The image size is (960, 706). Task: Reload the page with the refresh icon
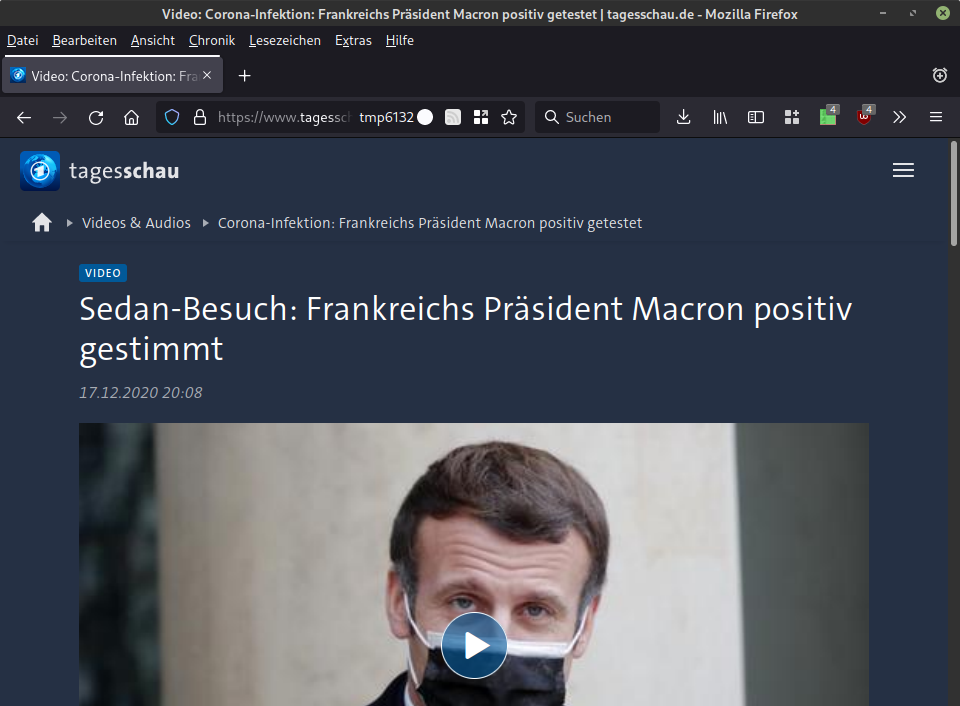(96, 118)
